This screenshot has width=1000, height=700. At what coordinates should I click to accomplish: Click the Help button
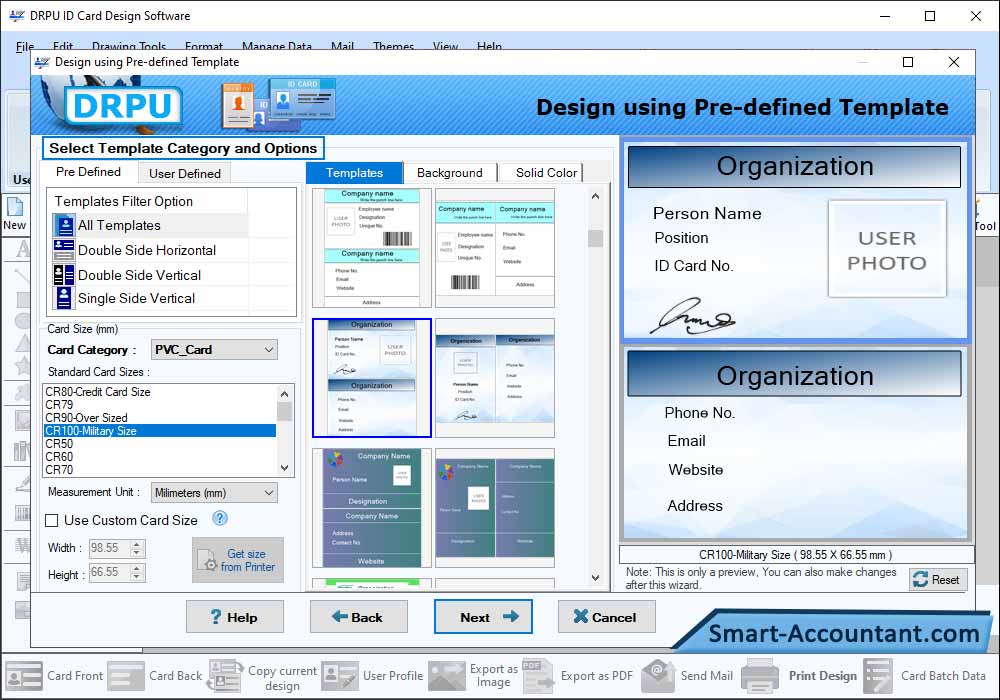pos(235,616)
